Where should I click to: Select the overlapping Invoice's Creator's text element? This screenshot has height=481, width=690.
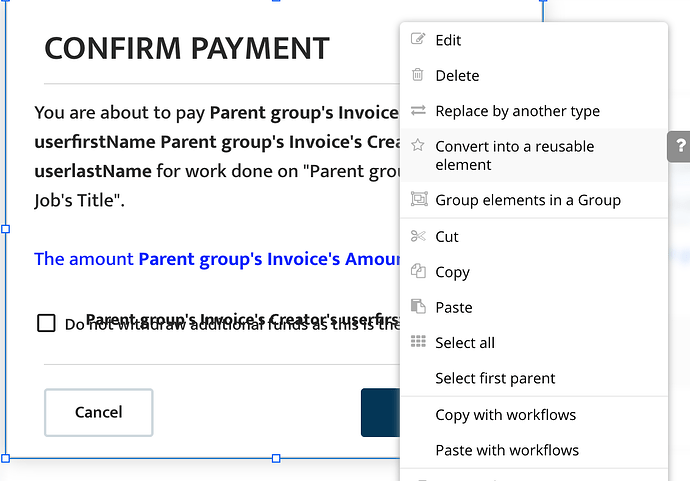click(x=243, y=319)
